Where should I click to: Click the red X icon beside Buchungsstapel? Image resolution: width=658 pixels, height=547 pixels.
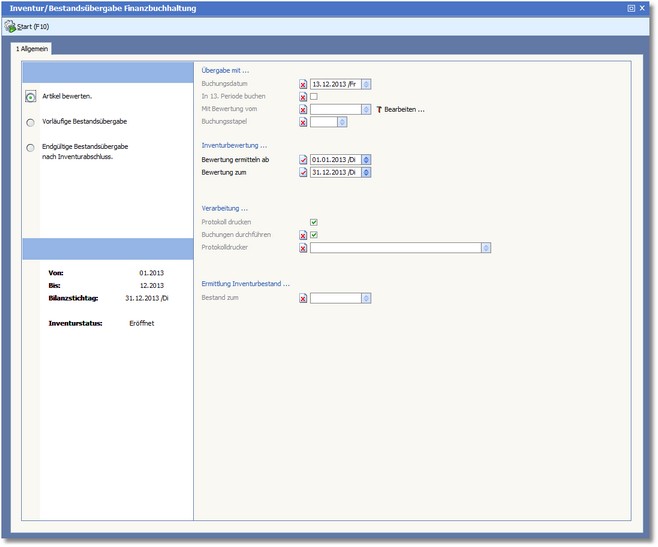(303, 122)
